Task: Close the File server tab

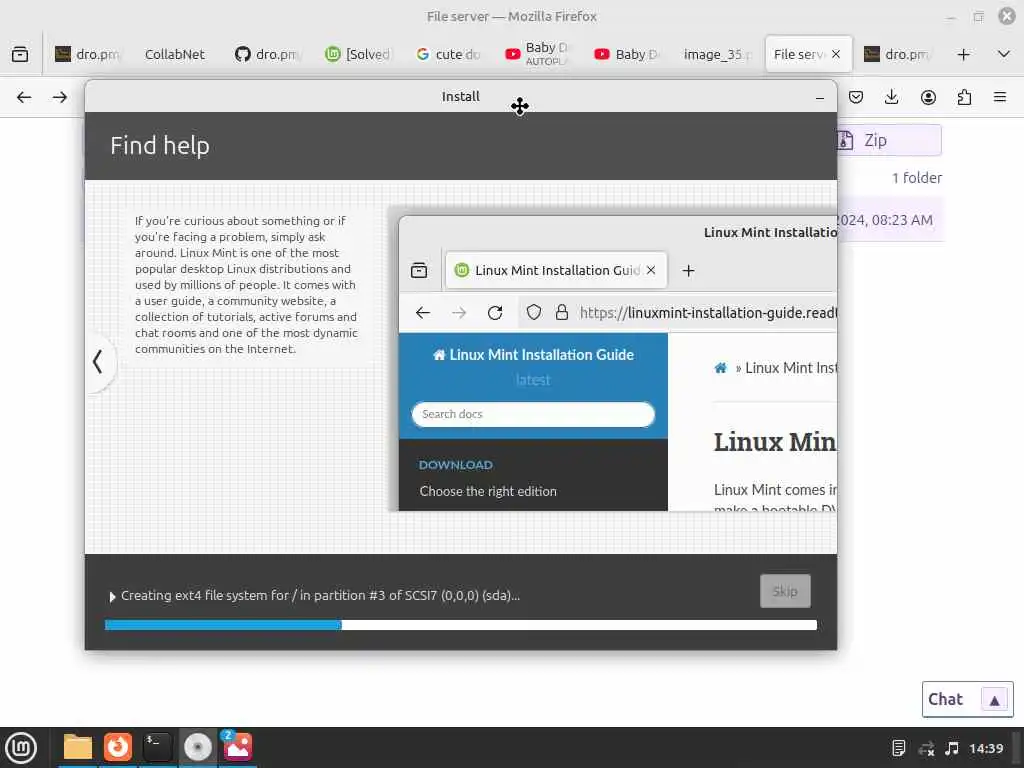Action: coord(836,54)
